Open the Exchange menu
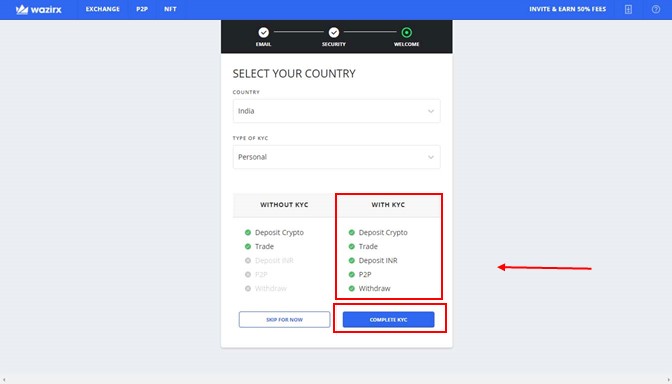 (x=103, y=9)
